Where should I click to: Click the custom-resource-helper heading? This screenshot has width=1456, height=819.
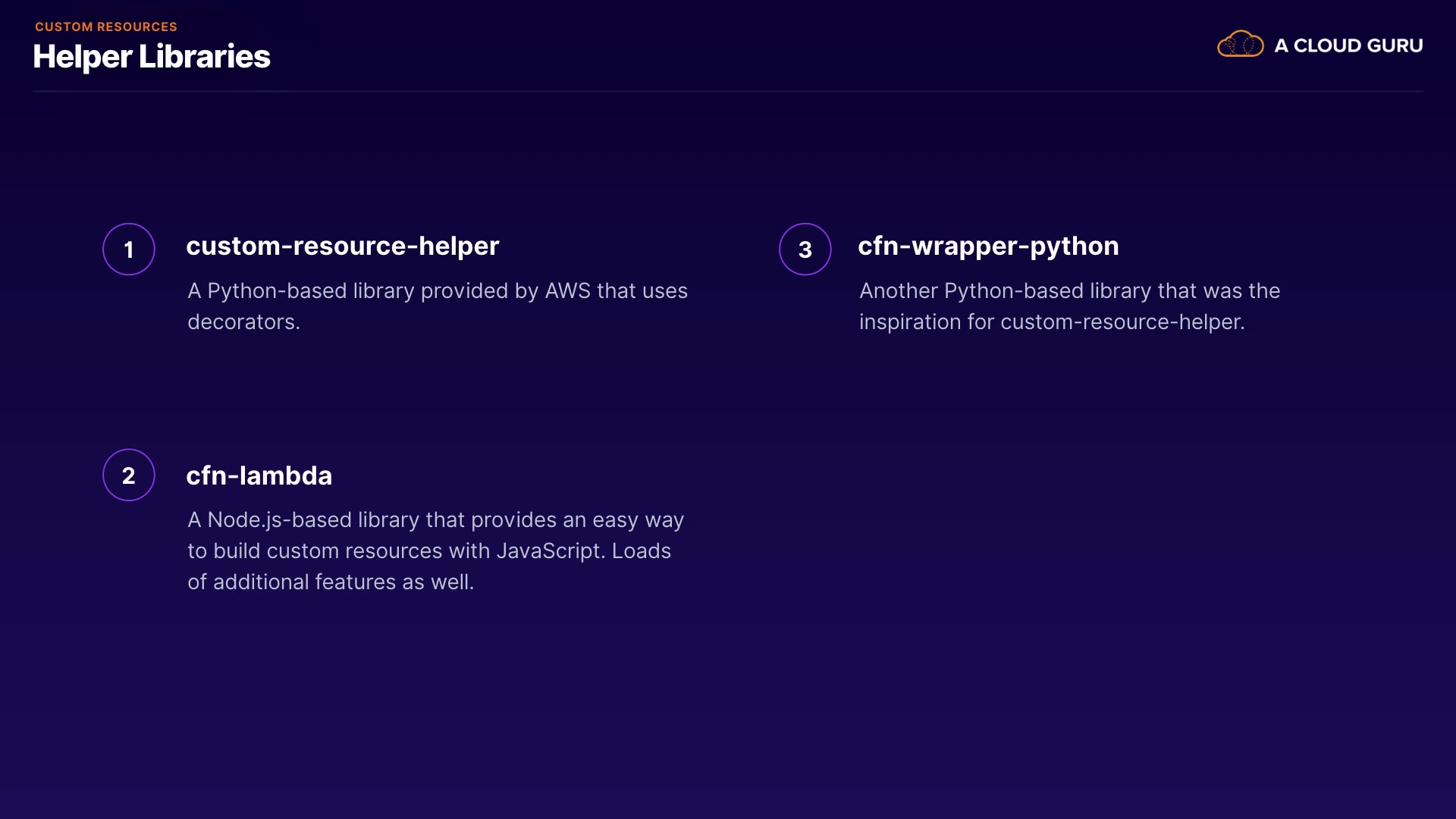pyautogui.click(x=342, y=246)
